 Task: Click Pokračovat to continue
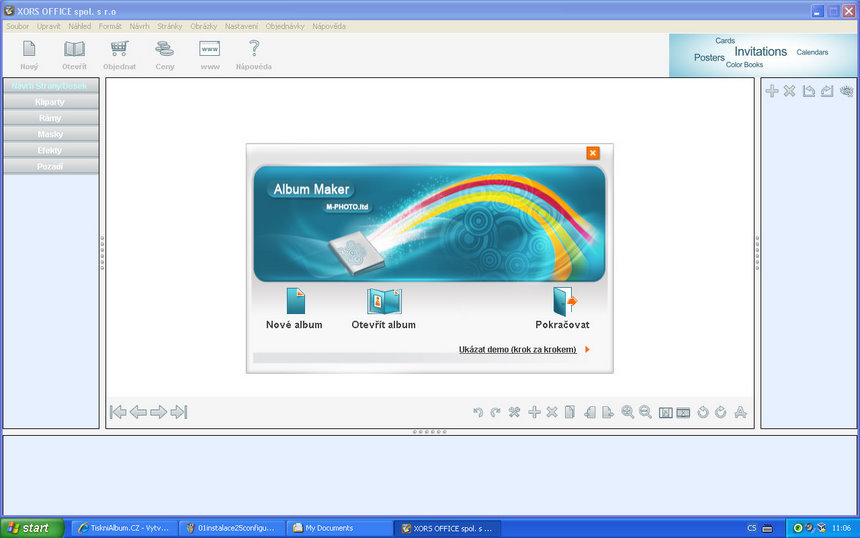(562, 309)
